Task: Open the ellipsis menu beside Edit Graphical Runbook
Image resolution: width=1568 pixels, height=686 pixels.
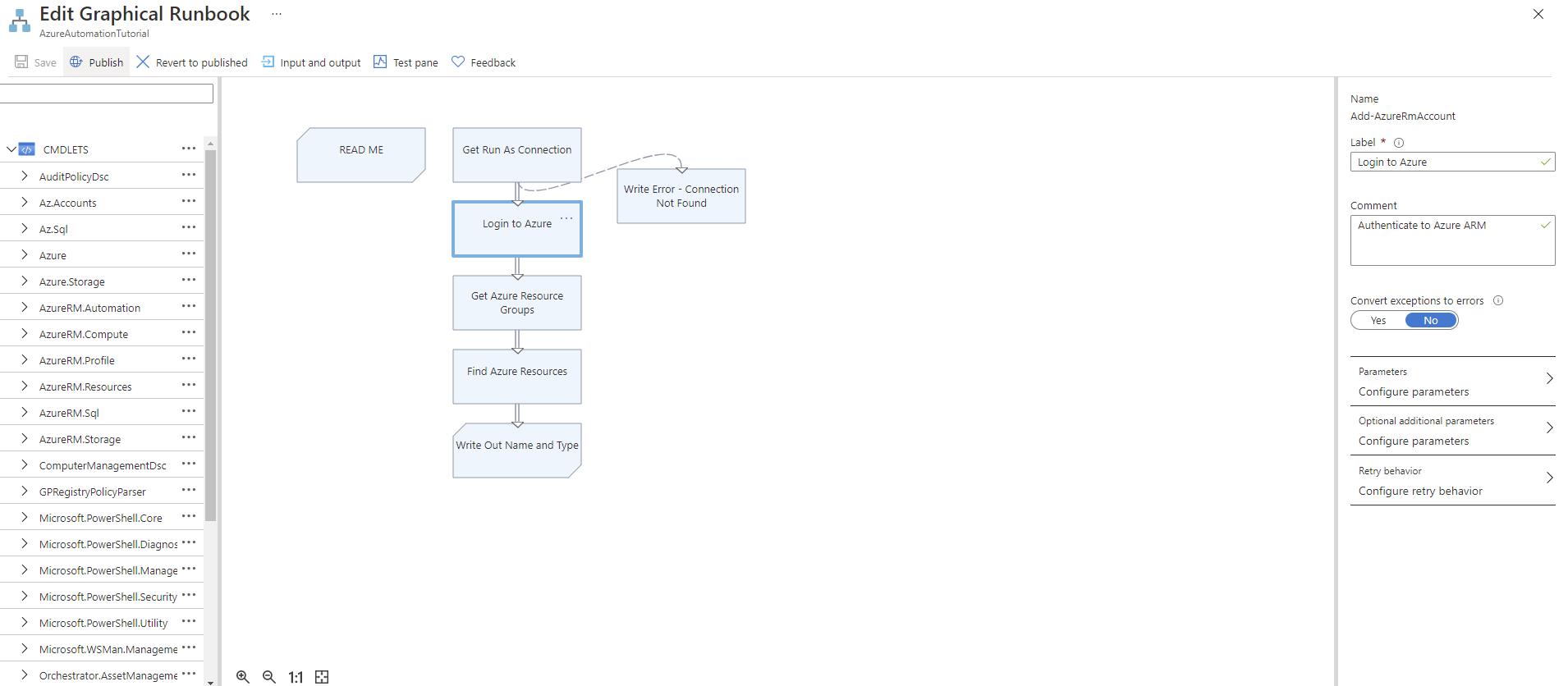Action: [277, 14]
